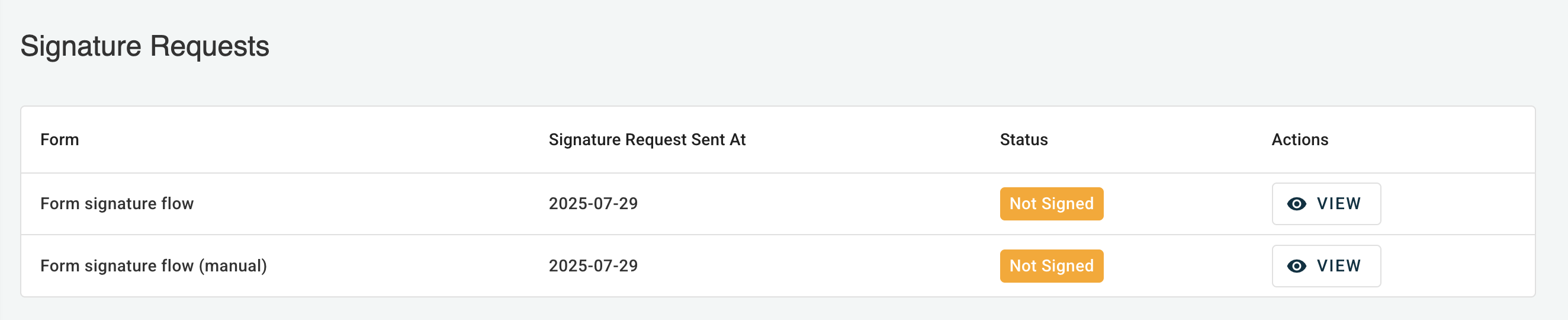Screen dimensions: 1568x320
Task: Click the table header row
Action: pyautogui.click(x=852, y=140)
